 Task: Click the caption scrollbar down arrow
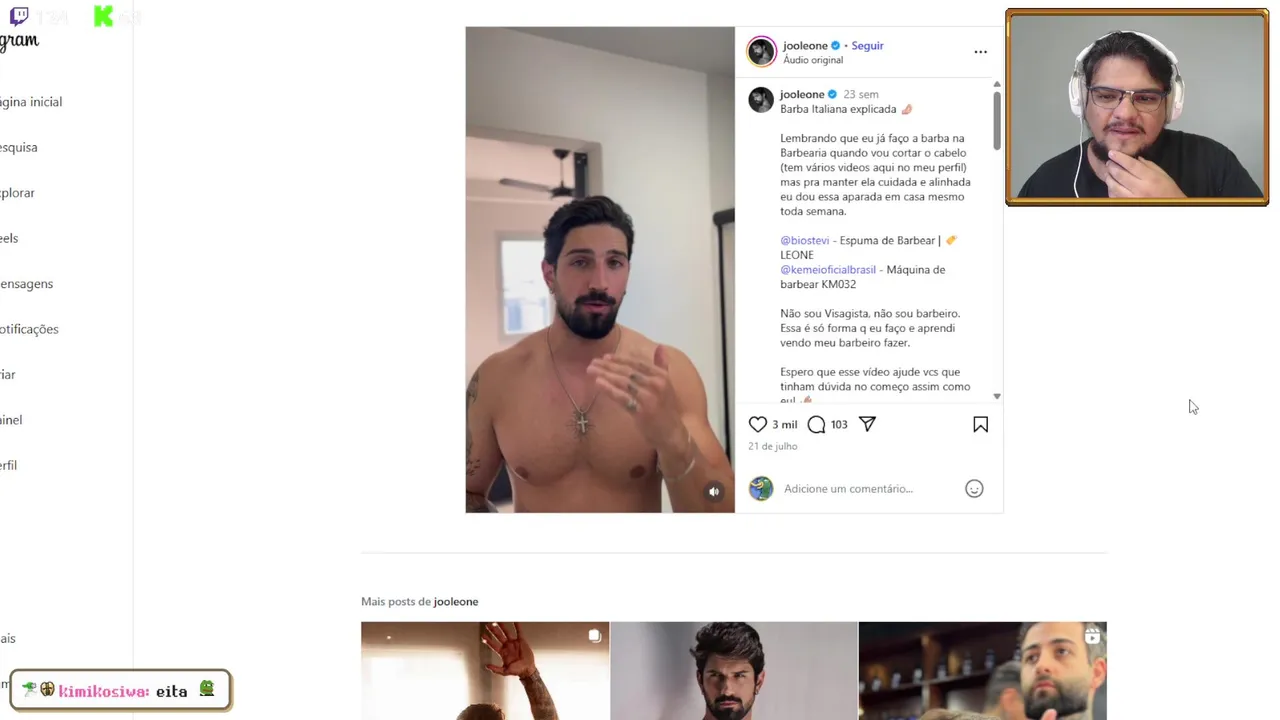pos(996,396)
